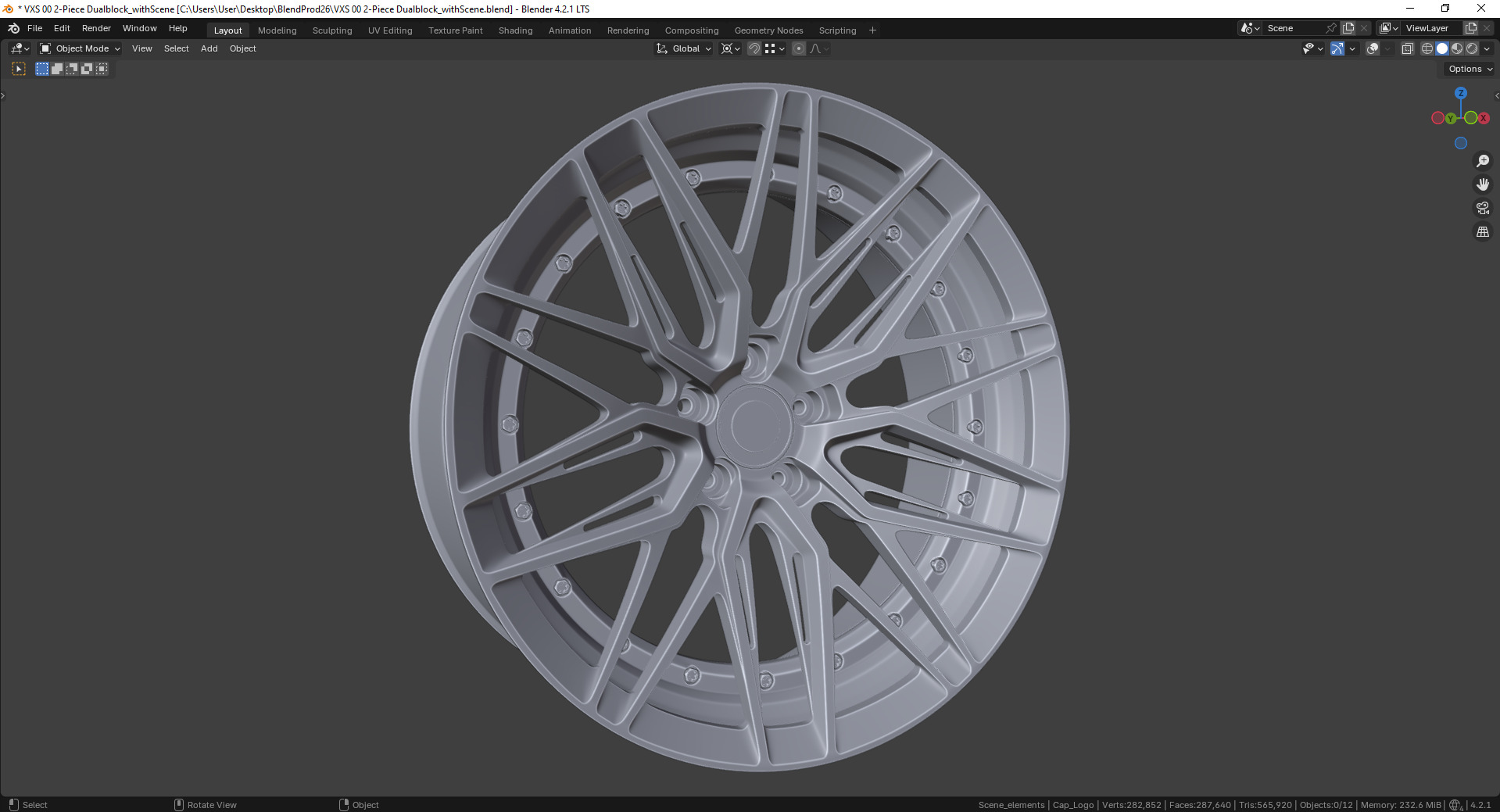
Task: Open the viewport shading options dropdown
Action: tap(1487, 48)
